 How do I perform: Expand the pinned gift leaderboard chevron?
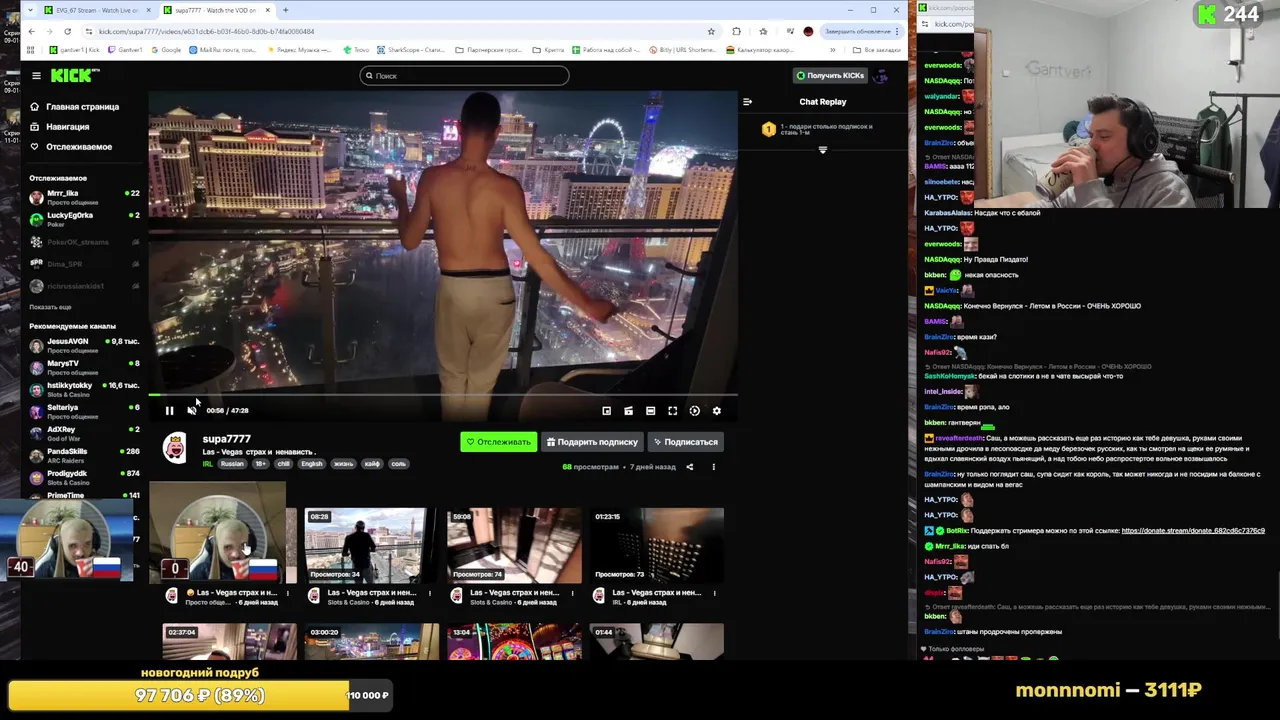click(x=823, y=150)
